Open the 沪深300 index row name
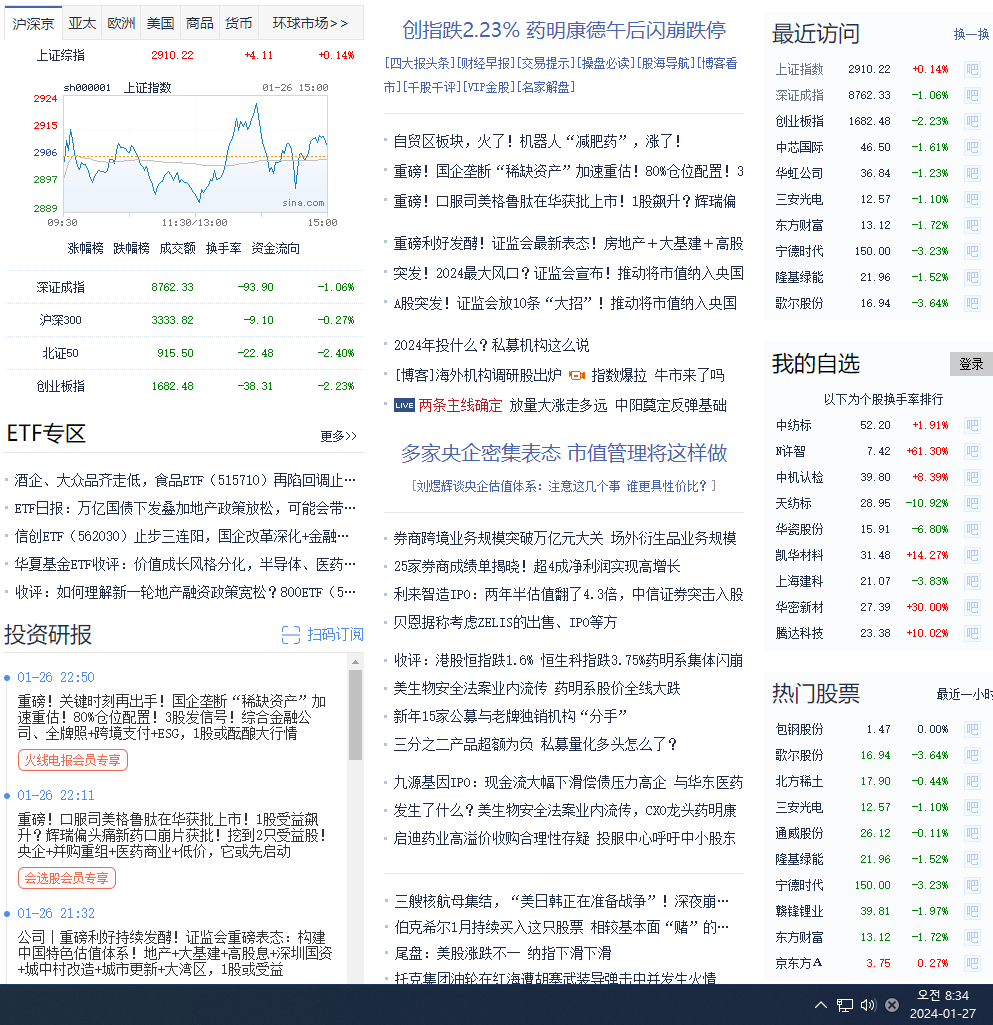 [x=61, y=320]
